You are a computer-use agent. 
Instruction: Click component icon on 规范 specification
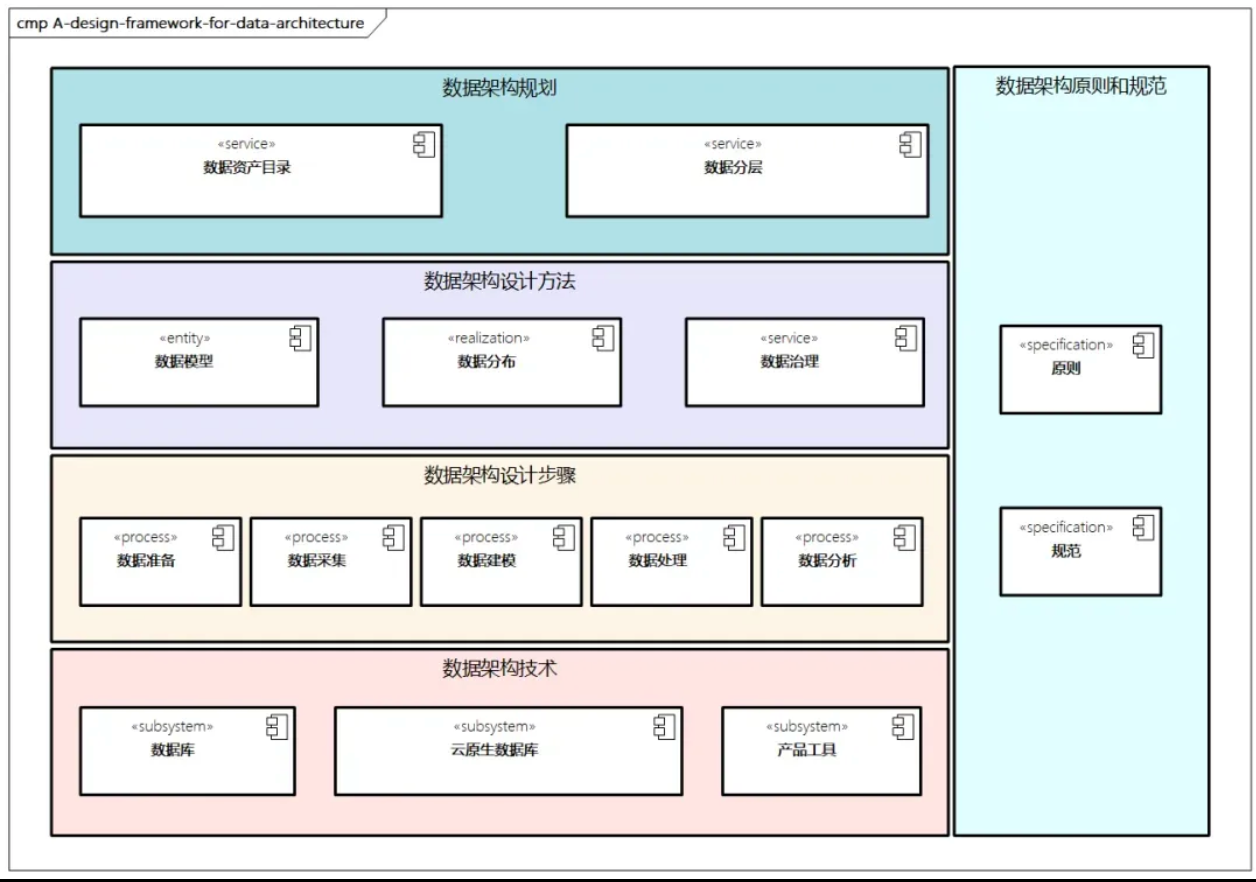click(x=1143, y=527)
